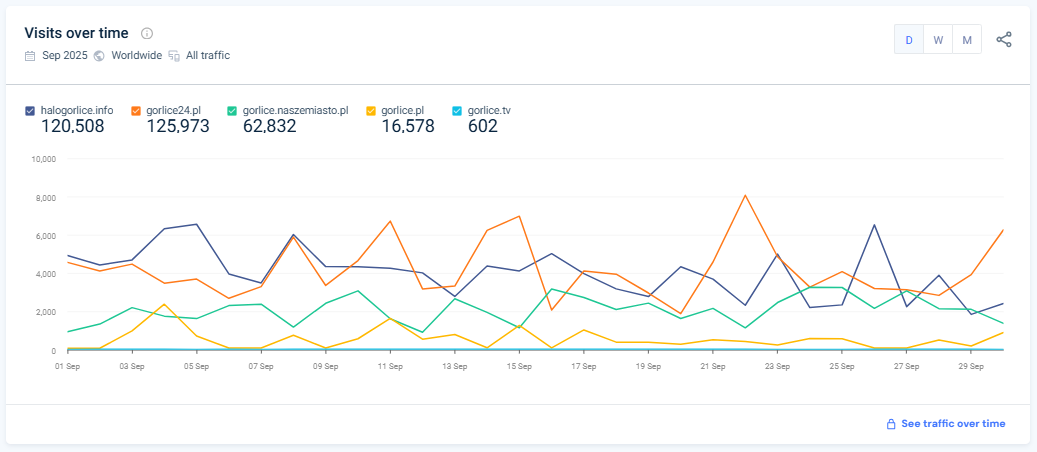Open See traffic over time link

point(953,424)
